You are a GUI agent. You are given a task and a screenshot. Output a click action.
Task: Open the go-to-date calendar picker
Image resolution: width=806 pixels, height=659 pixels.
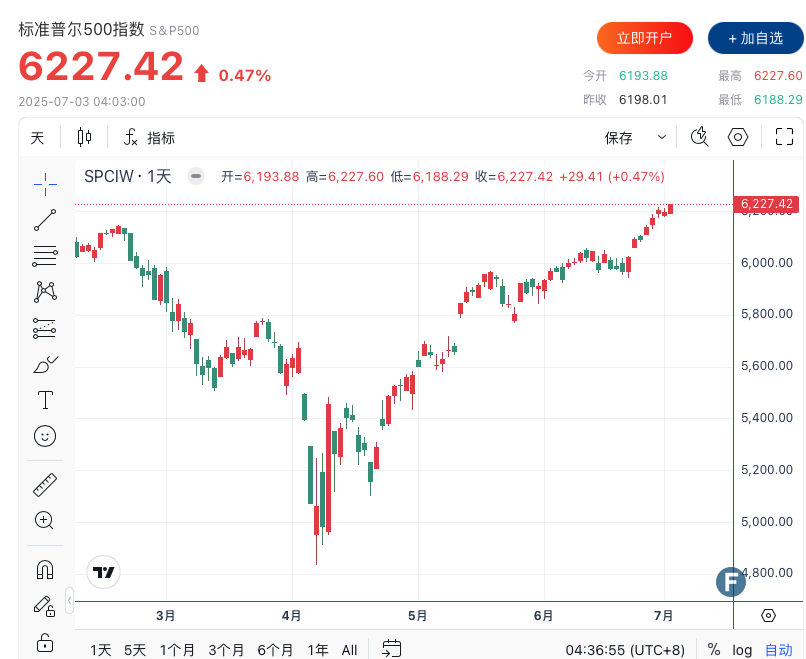point(391,649)
